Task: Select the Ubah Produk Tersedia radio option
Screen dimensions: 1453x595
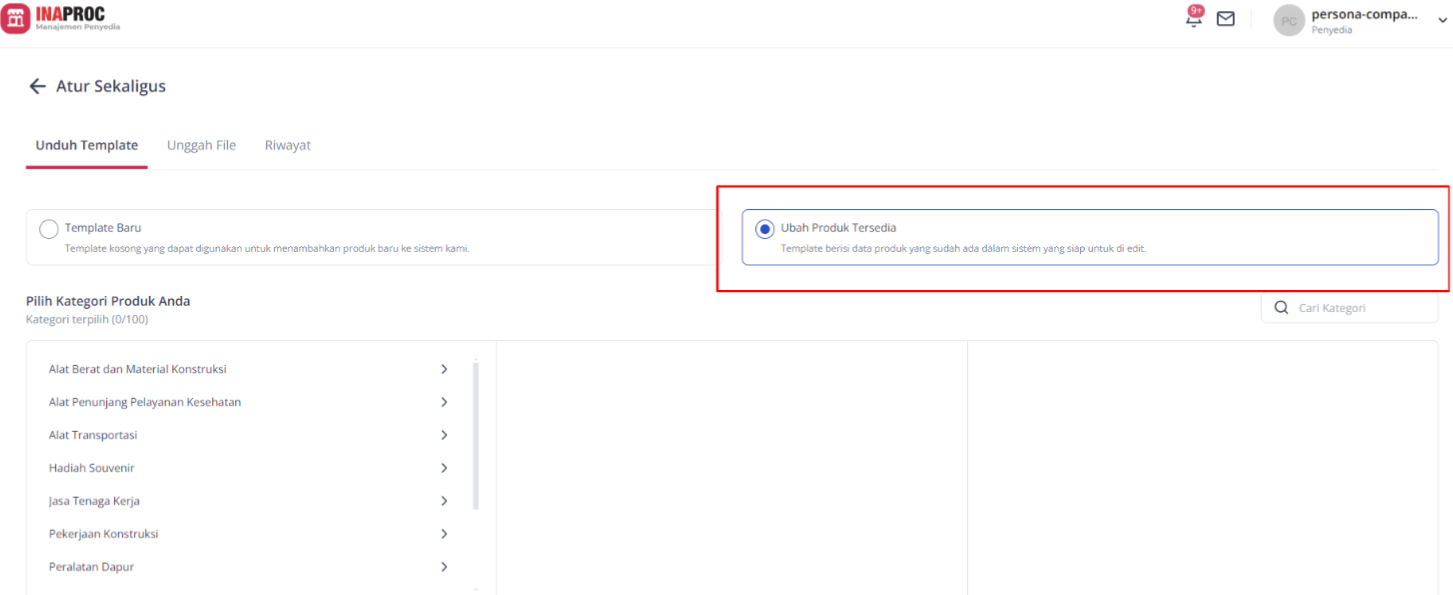Action: click(x=765, y=229)
